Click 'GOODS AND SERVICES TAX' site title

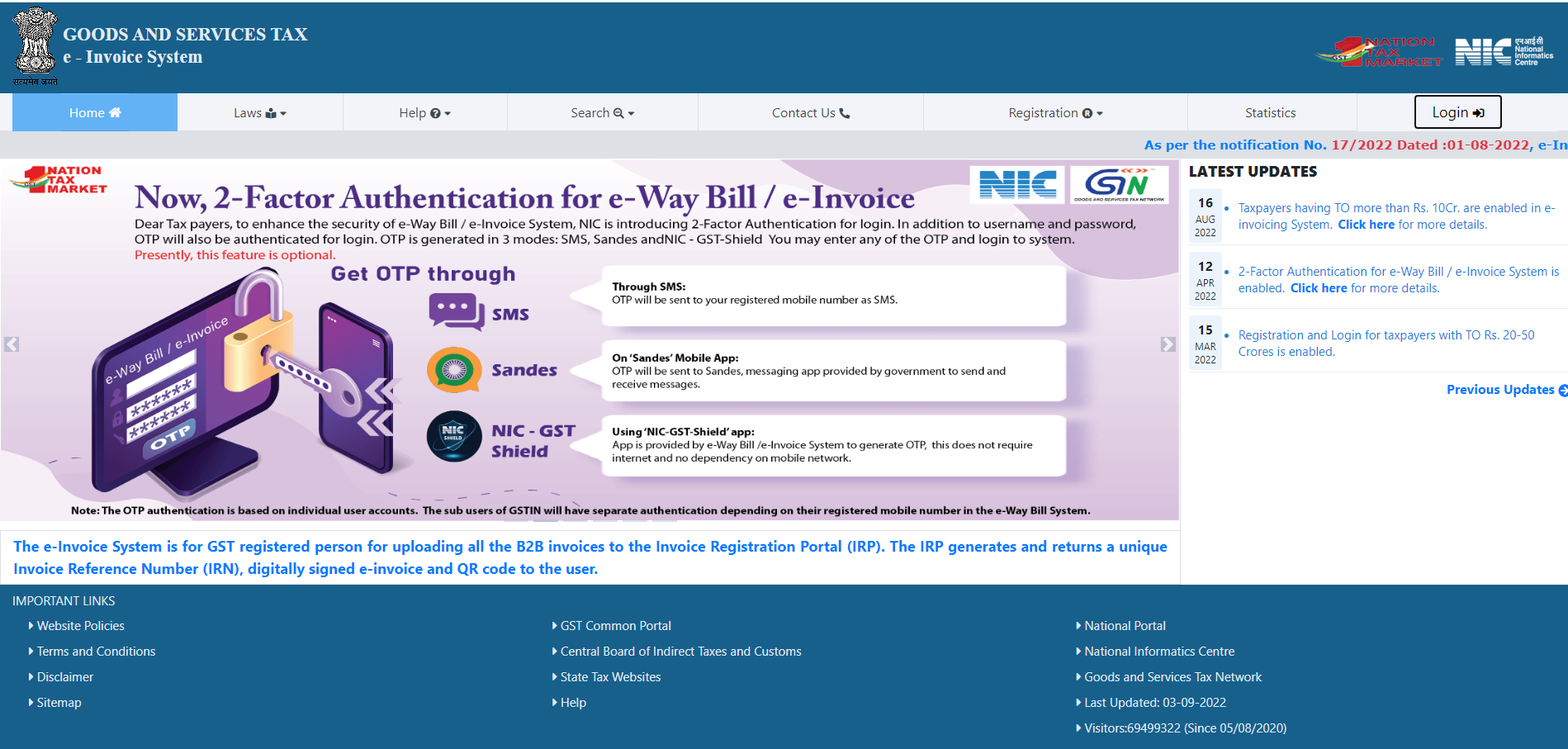click(x=185, y=34)
